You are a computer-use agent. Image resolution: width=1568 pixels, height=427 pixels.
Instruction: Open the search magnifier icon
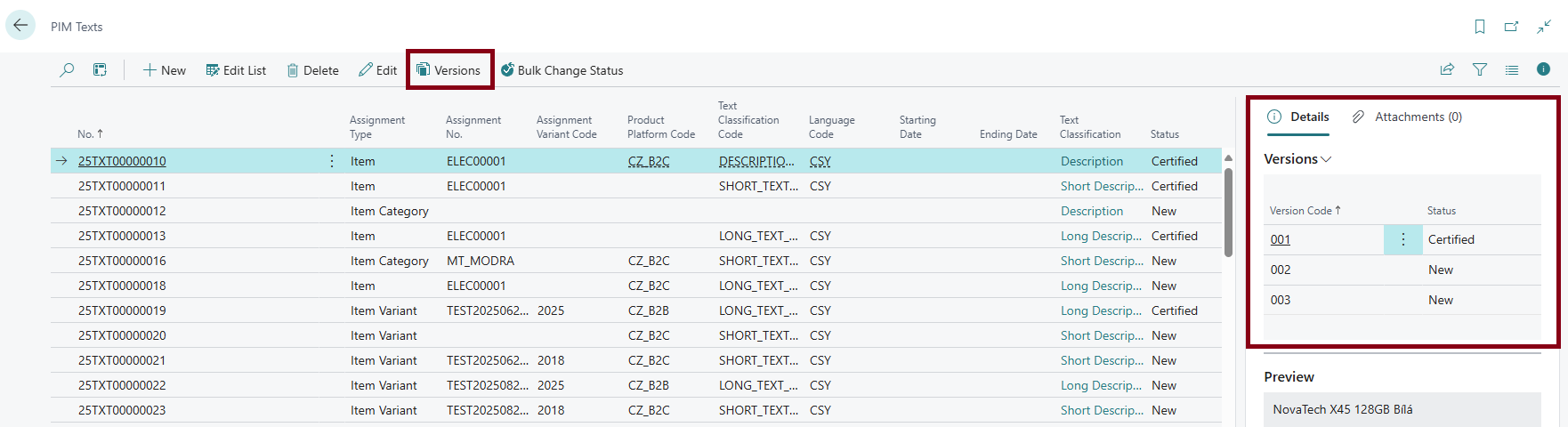pyautogui.click(x=67, y=69)
